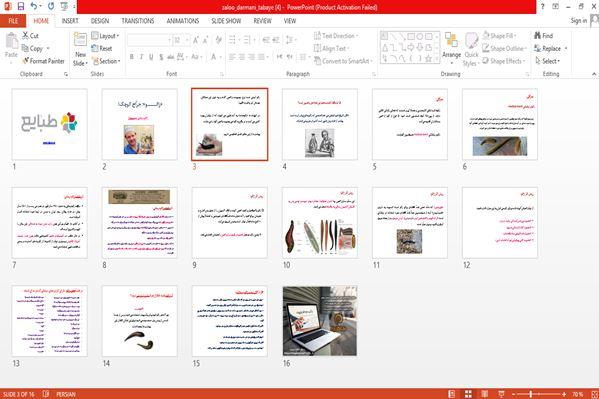Image resolution: width=599 pixels, height=399 pixels.
Task: Open the Text Direction dropdown
Action: click(x=336, y=36)
